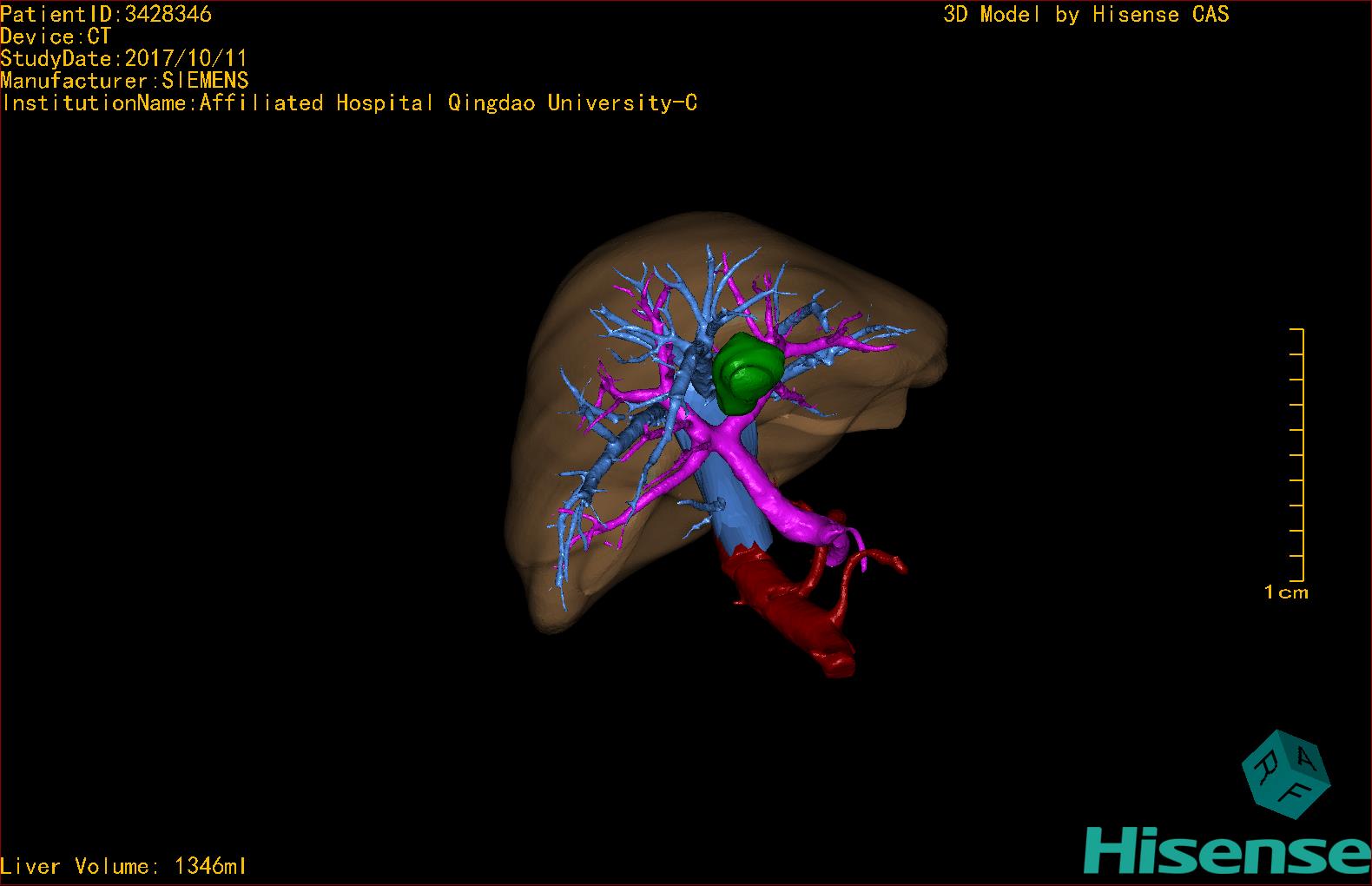Select the green tumor in the liver model
The width and height of the screenshot is (1372, 886).
click(746, 373)
